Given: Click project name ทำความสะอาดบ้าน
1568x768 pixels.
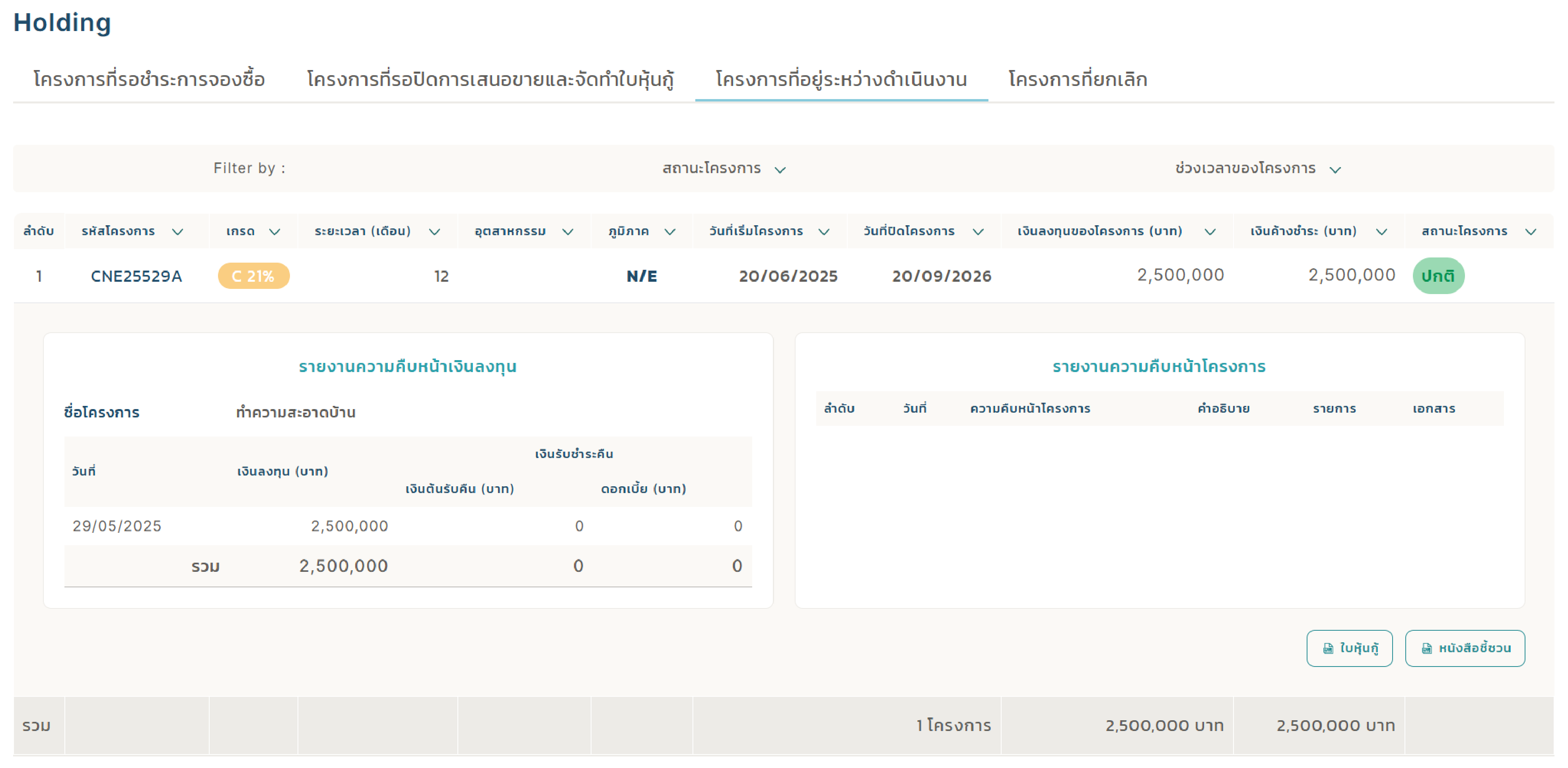Looking at the screenshot, I should pos(296,412).
